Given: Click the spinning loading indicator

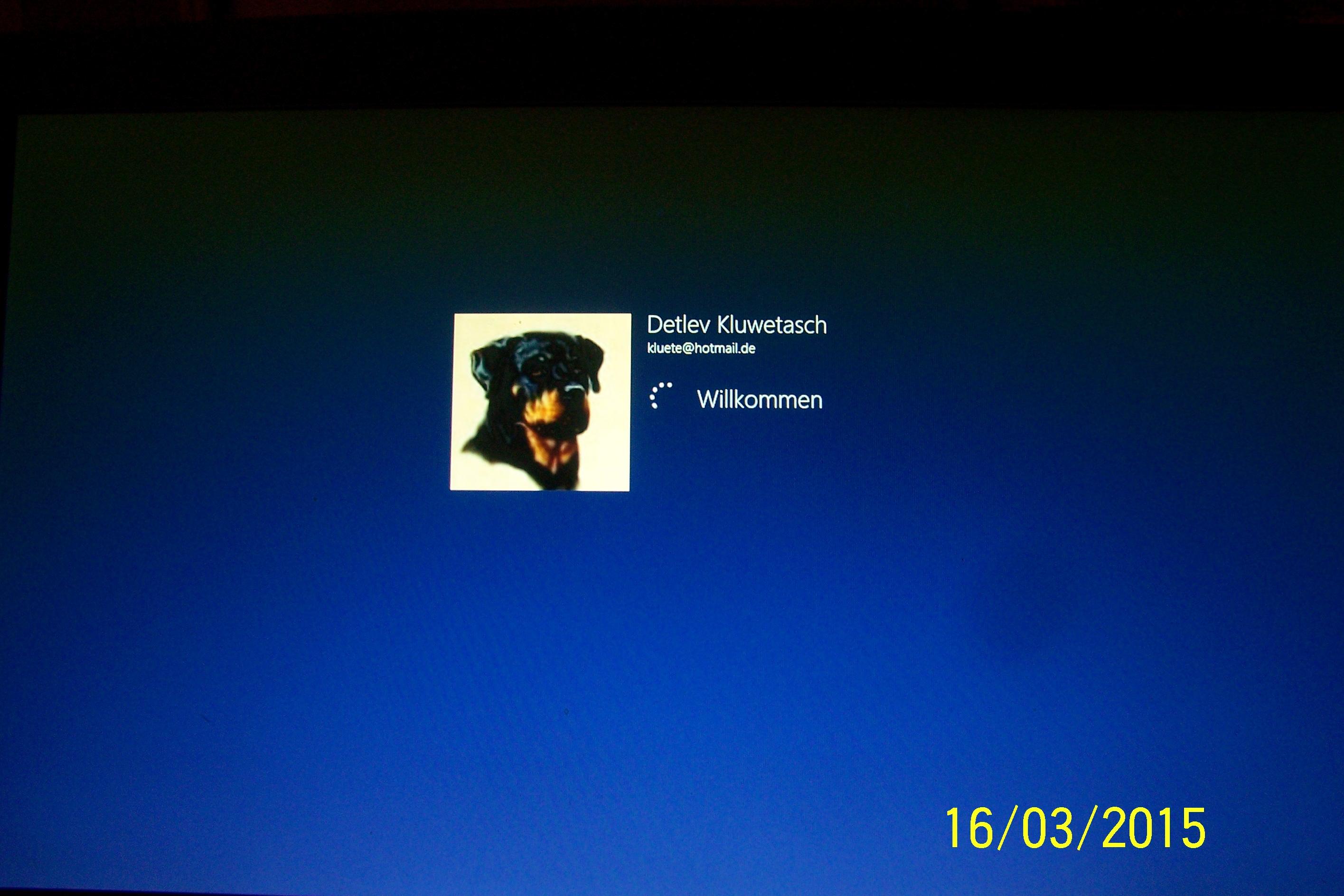Looking at the screenshot, I should tap(660, 396).
